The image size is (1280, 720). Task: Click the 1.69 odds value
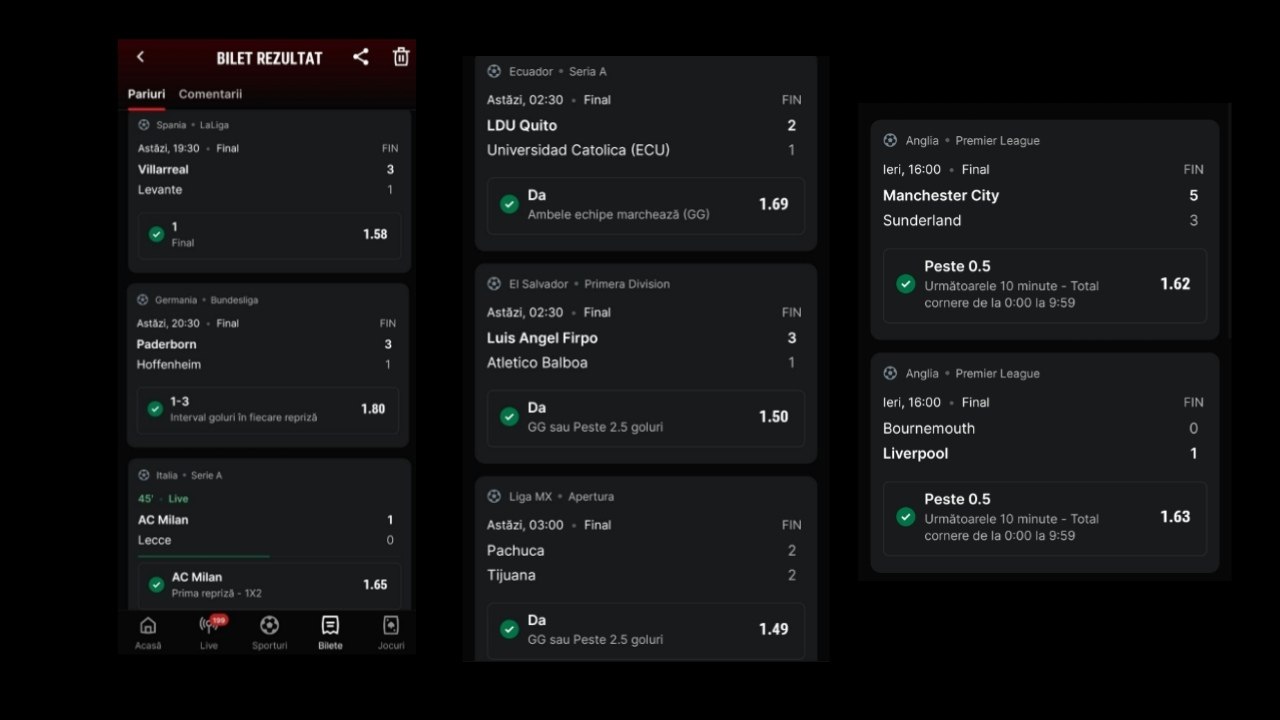tap(774, 204)
